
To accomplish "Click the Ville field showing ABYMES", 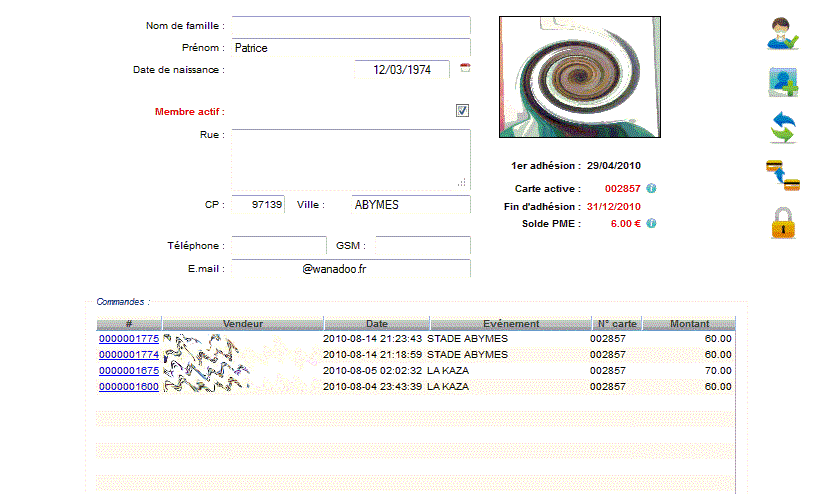I will tap(411, 205).
